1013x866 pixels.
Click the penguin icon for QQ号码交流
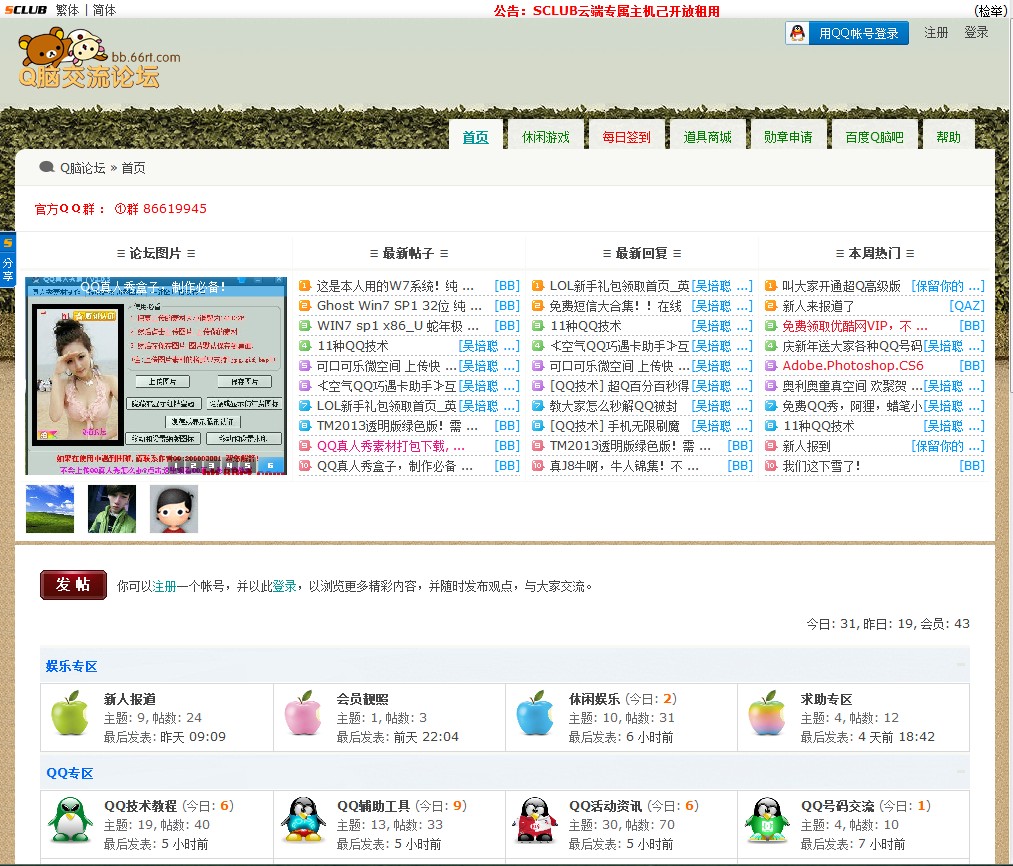point(767,819)
